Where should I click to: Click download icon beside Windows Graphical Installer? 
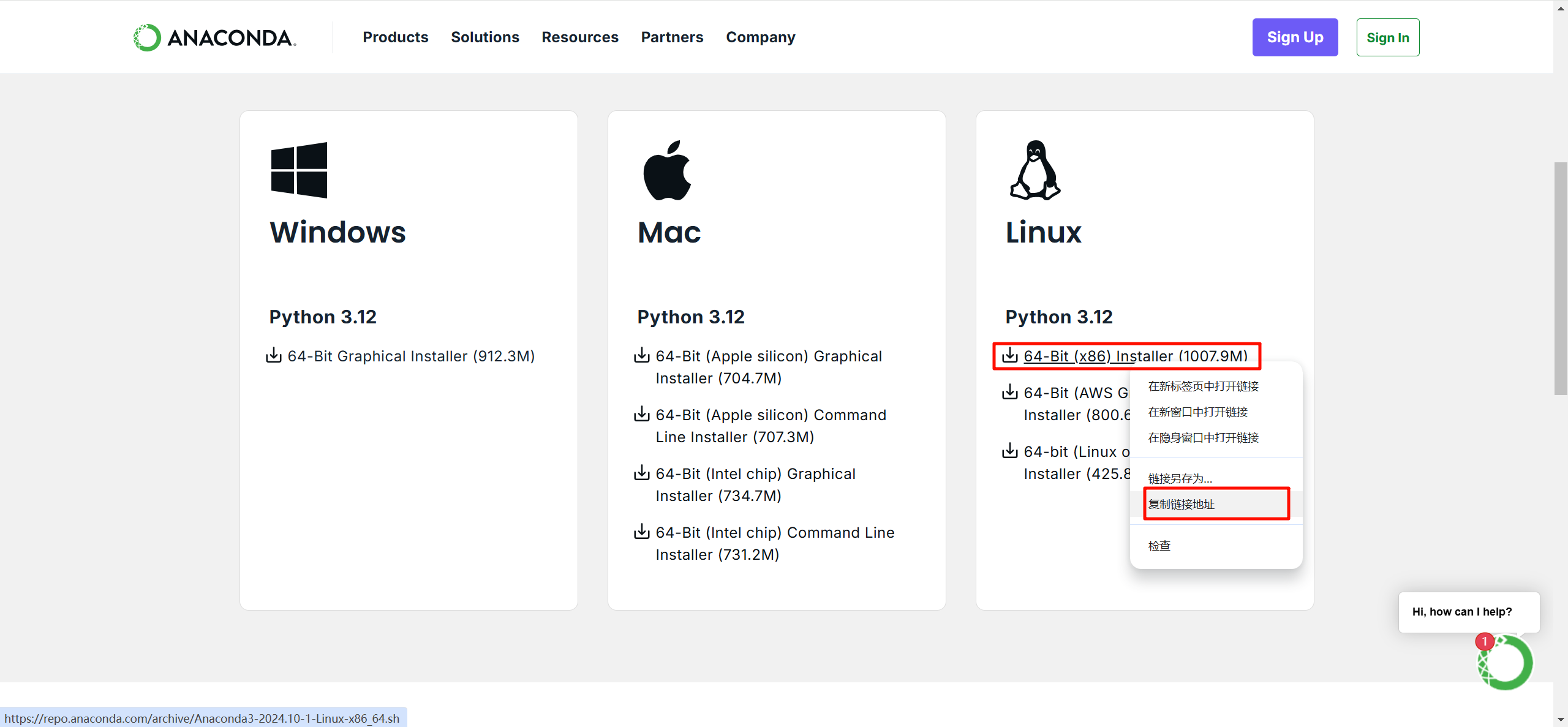pyautogui.click(x=274, y=355)
